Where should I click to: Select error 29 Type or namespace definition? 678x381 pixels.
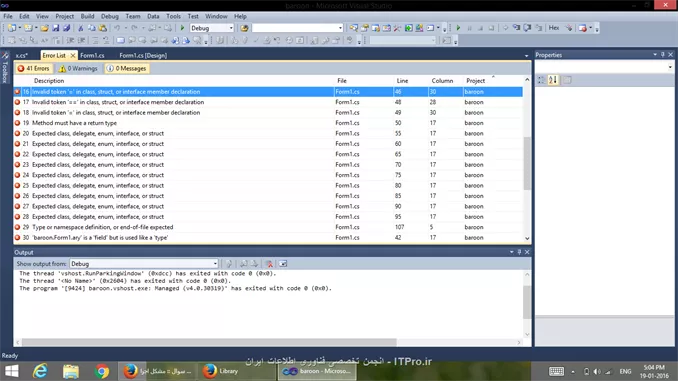pos(268,227)
